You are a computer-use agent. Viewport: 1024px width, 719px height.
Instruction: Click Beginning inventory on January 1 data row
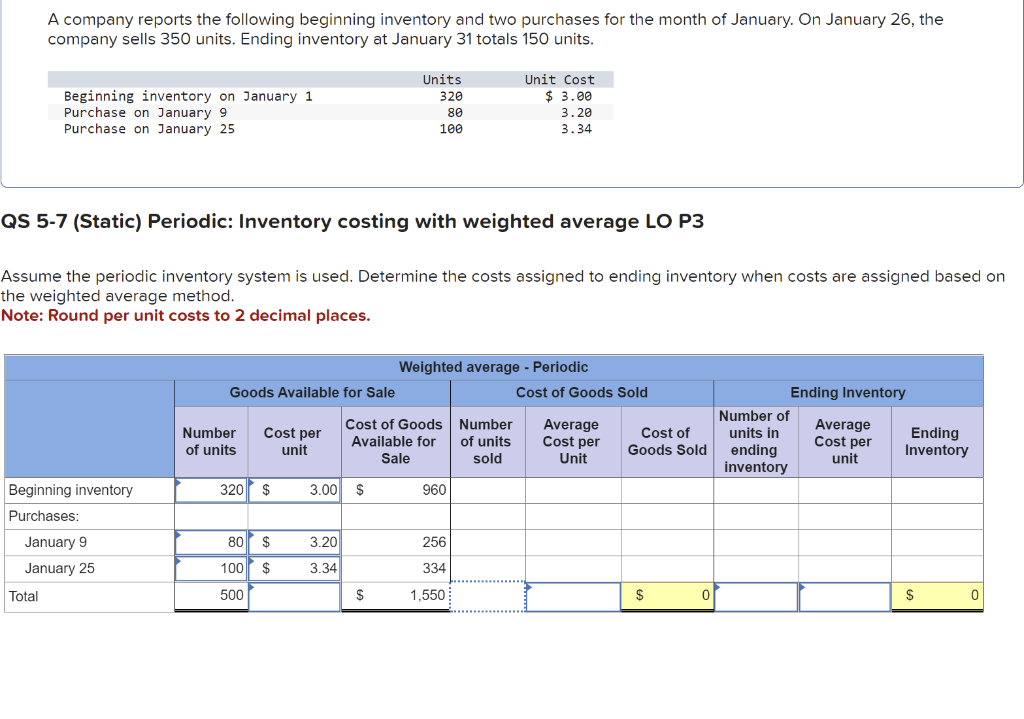pyautogui.click(x=330, y=96)
